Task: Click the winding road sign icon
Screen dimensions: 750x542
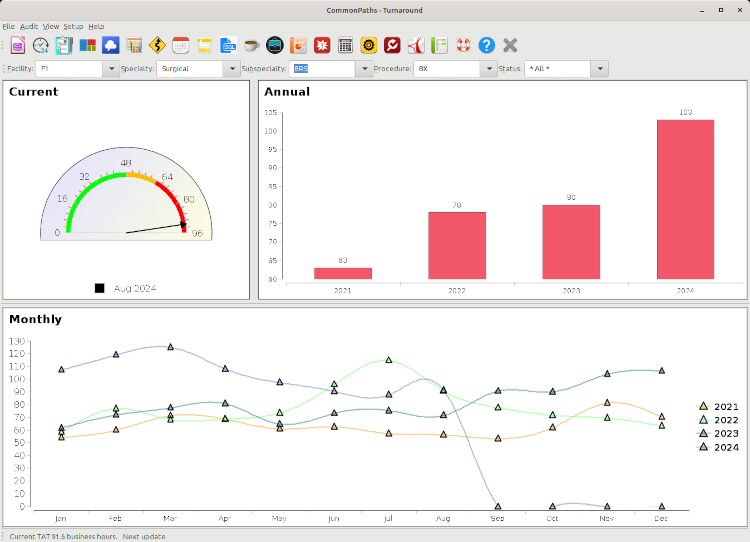Action: pos(157,45)
